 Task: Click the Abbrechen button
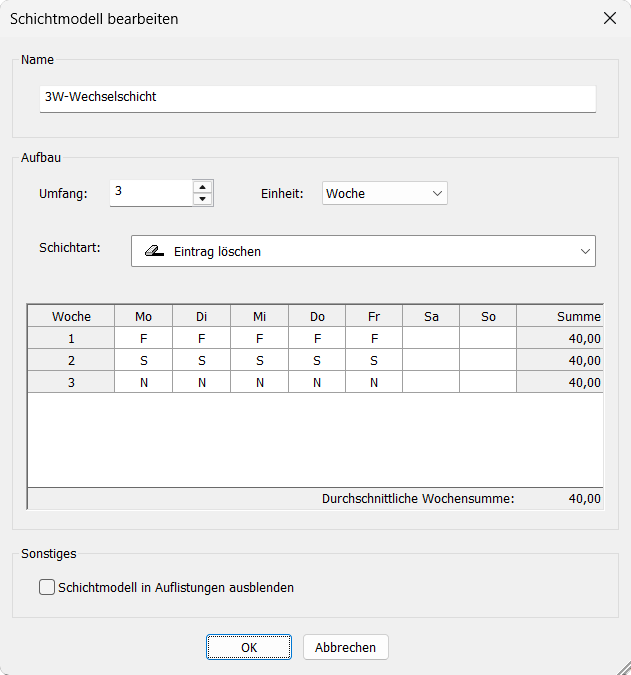point(346,647)
